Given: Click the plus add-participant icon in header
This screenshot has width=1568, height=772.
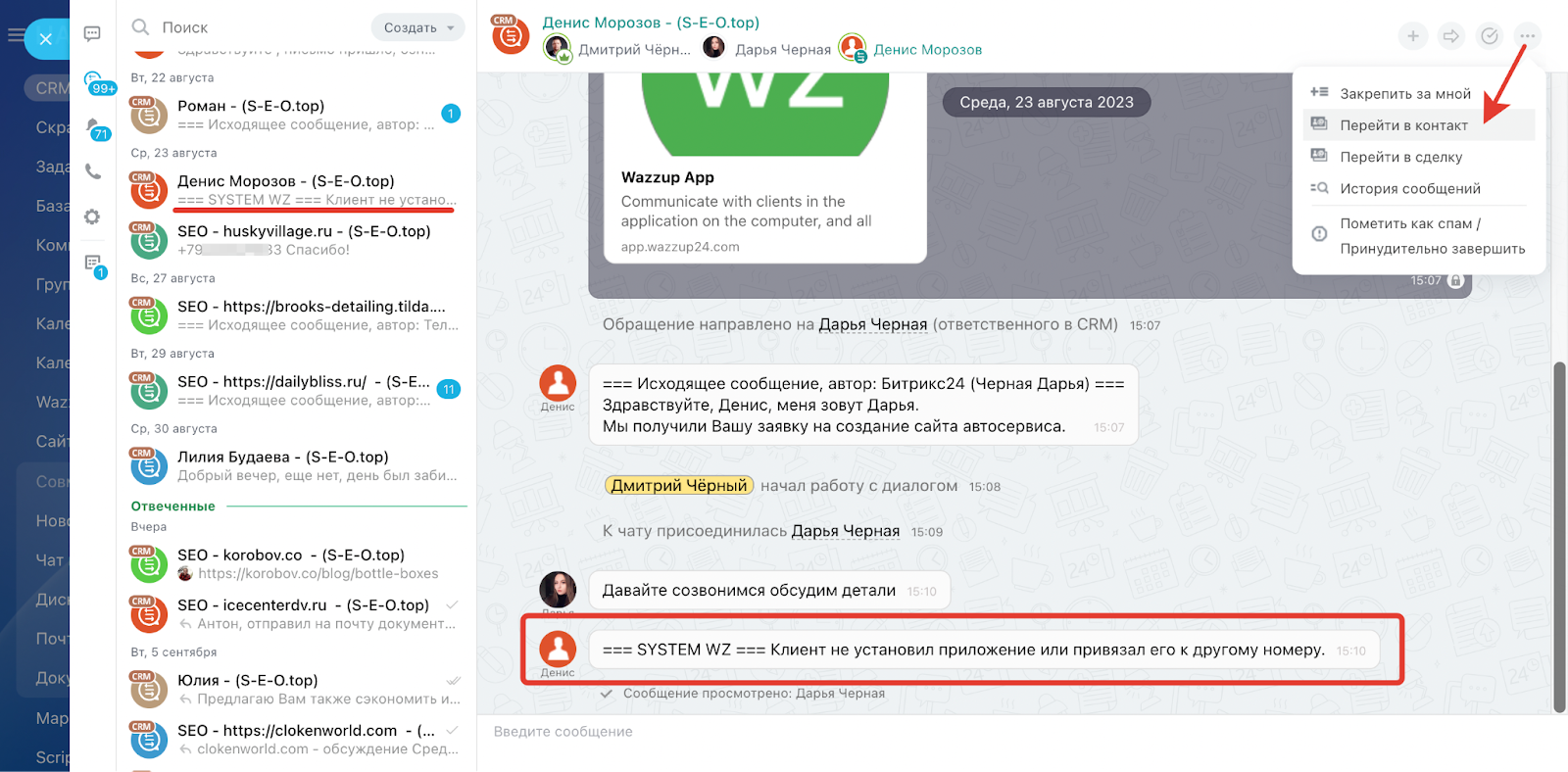Looking at the screenshot, I should (1413, 36).
